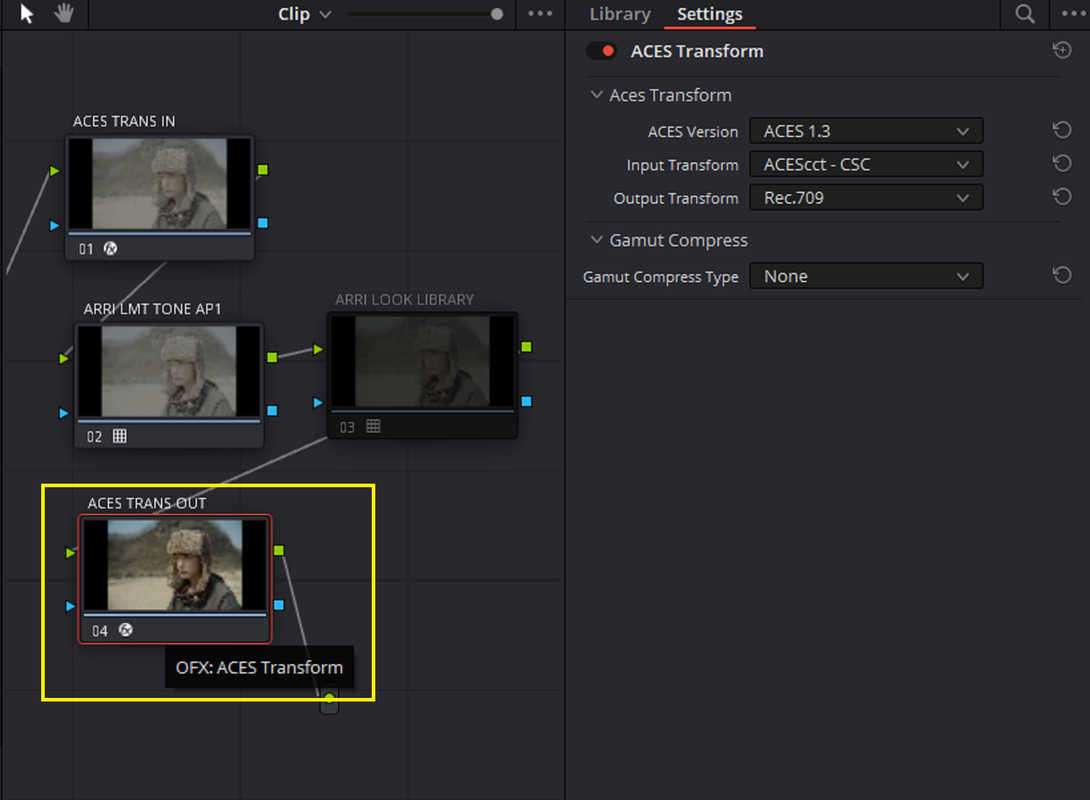Click node 02's blue key input connector
This screenshot has height=800, width=1090.
(x=64, y=413)
